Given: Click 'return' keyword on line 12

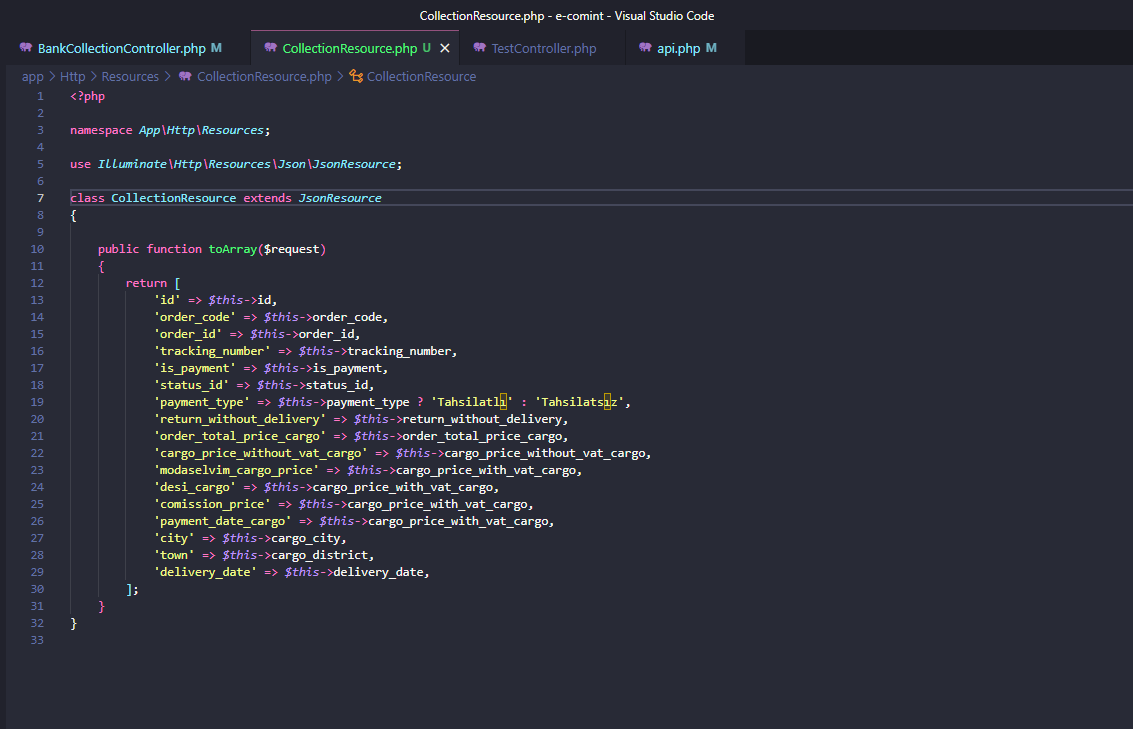Looking at the screenshot, I should point(146,283).
